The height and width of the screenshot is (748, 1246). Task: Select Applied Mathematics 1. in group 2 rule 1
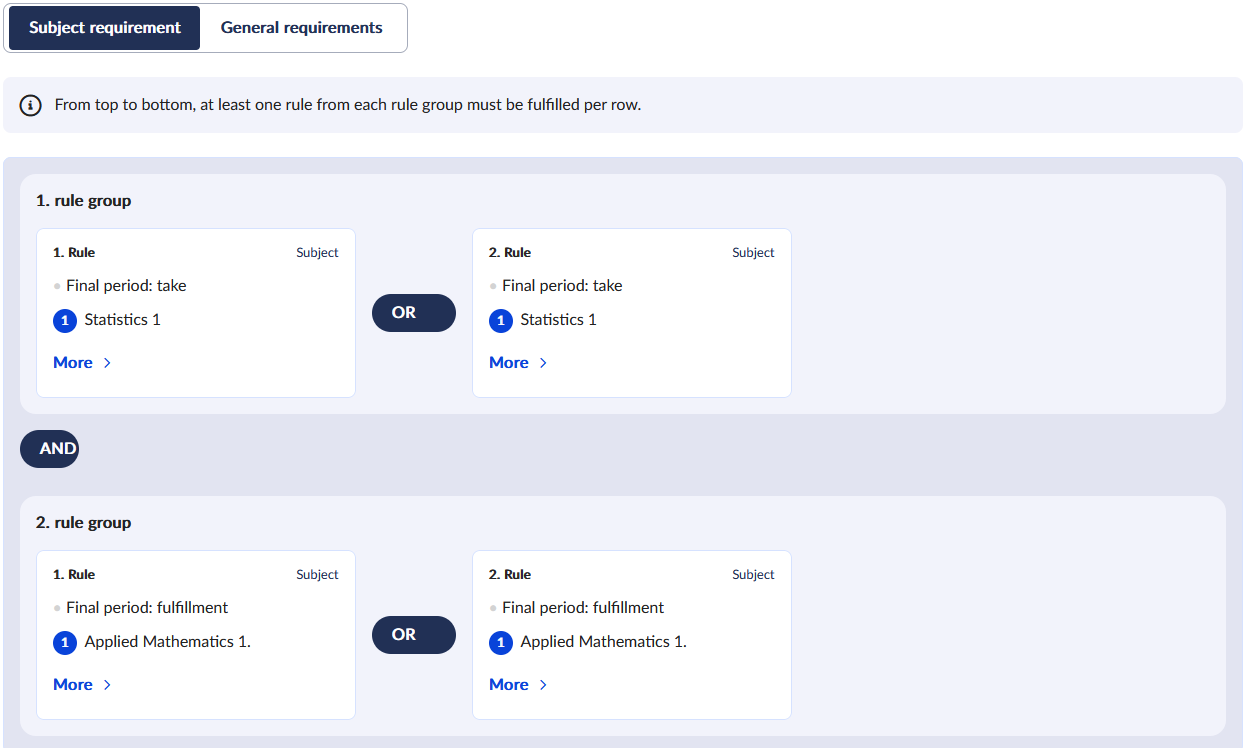click(x=167, y=642)
